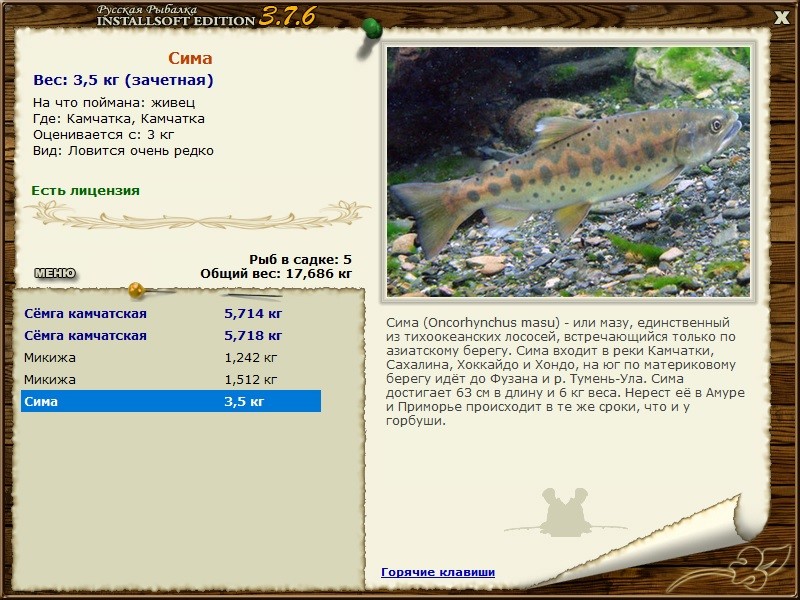Click the Общий вес: 17,686 кг total
Viewport: 800px width, 600px height.
tap(276, 273)
